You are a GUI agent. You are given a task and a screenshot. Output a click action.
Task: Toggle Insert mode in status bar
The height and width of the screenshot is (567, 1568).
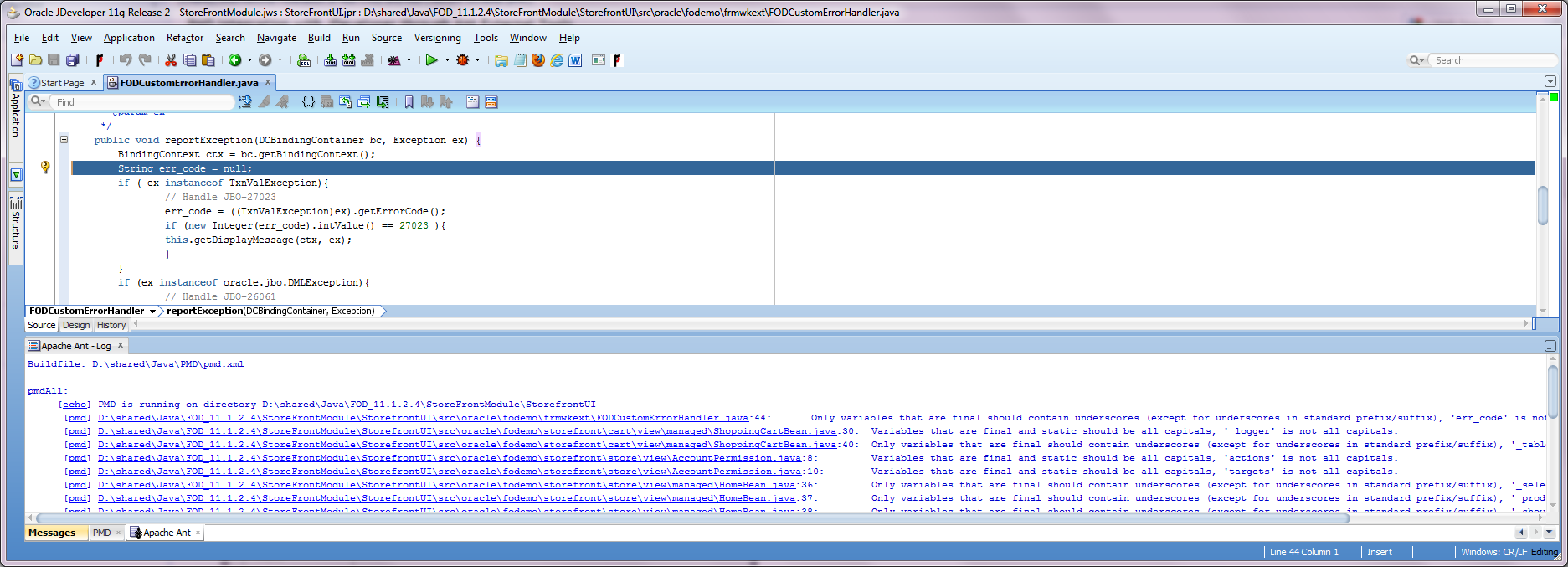(x=1380, y=552)
